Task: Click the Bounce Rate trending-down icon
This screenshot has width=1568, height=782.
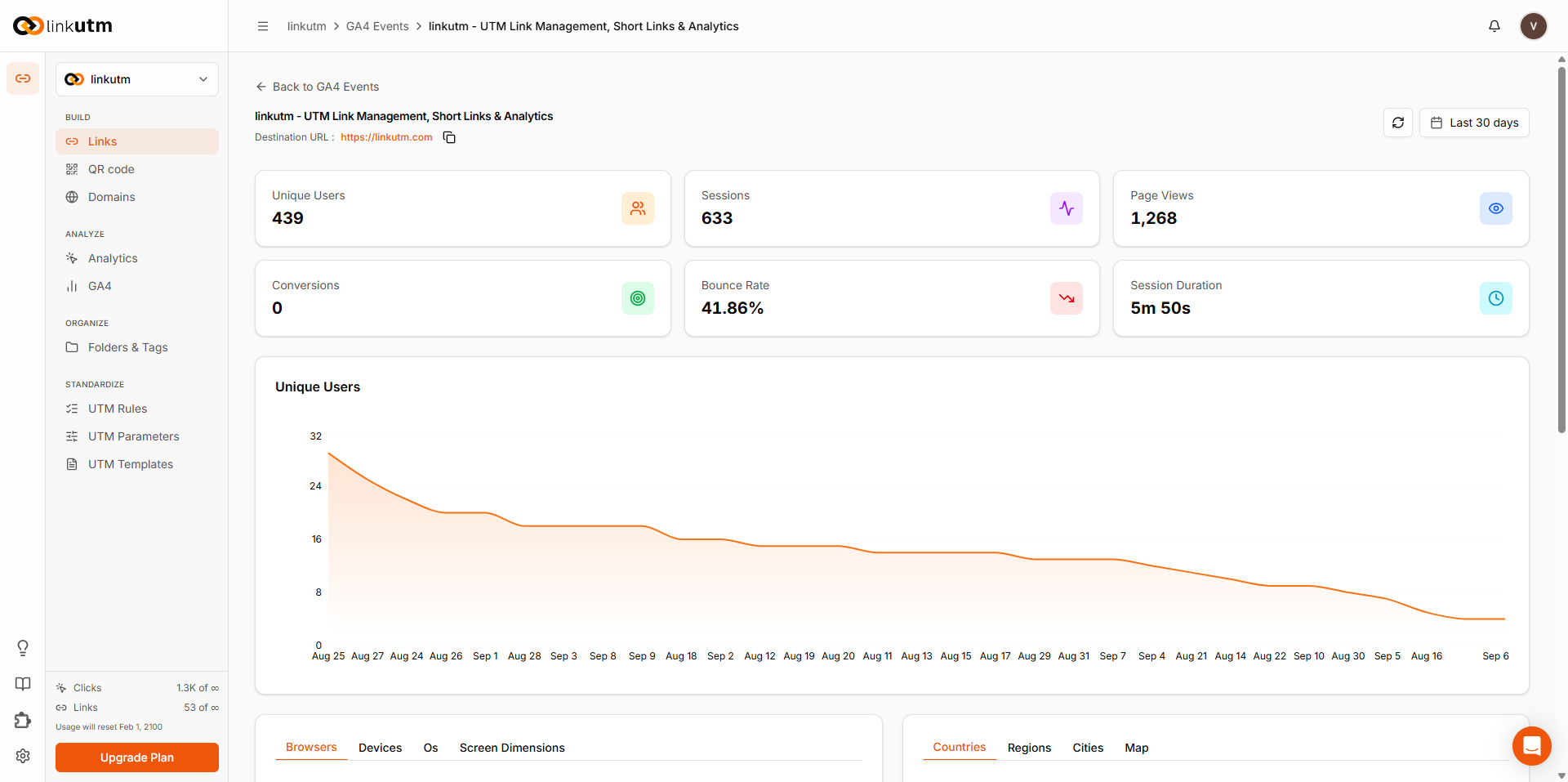Action: click(1067, 298)
